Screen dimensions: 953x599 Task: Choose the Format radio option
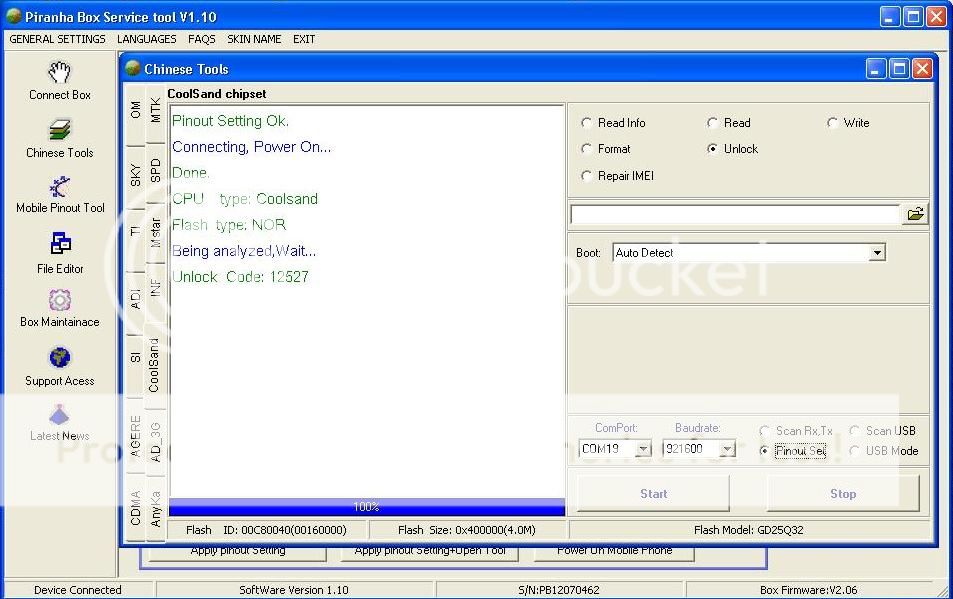pos(586,149)
